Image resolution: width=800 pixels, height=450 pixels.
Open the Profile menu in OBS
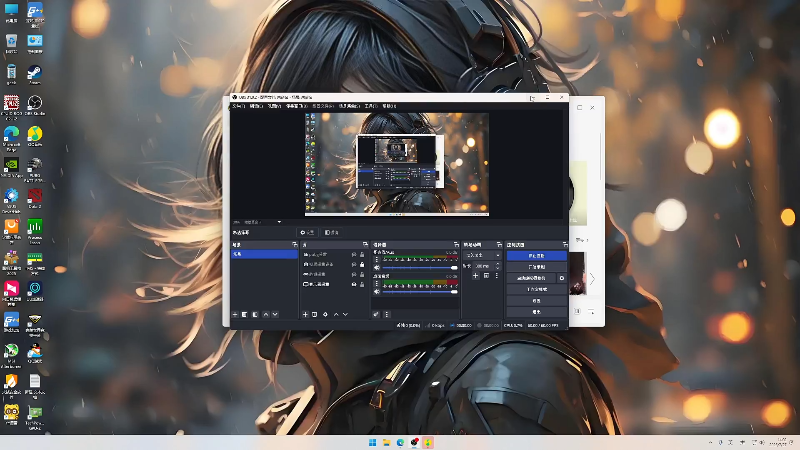coord(323,106)
